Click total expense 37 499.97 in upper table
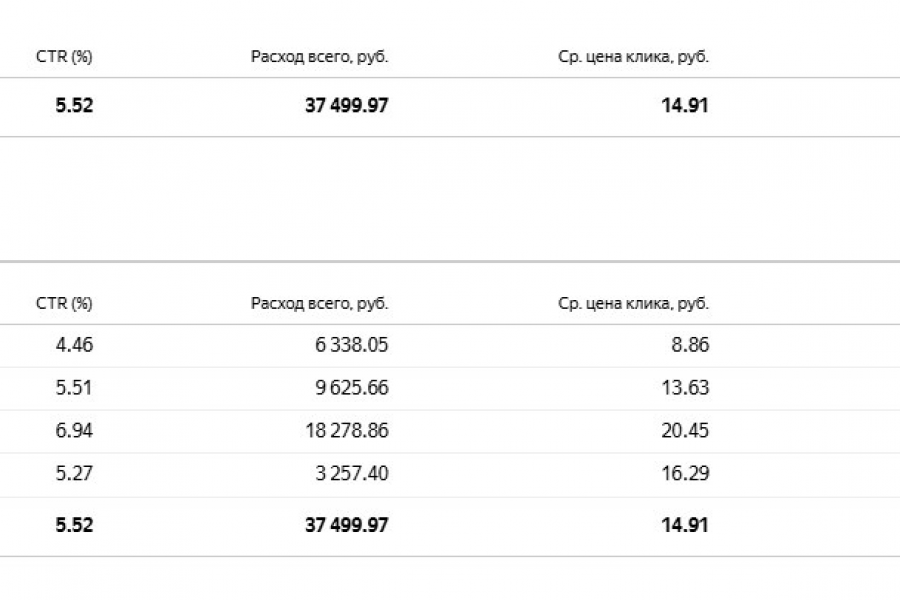This screenshot has height=600, width=900. click(x=346, y=105)
